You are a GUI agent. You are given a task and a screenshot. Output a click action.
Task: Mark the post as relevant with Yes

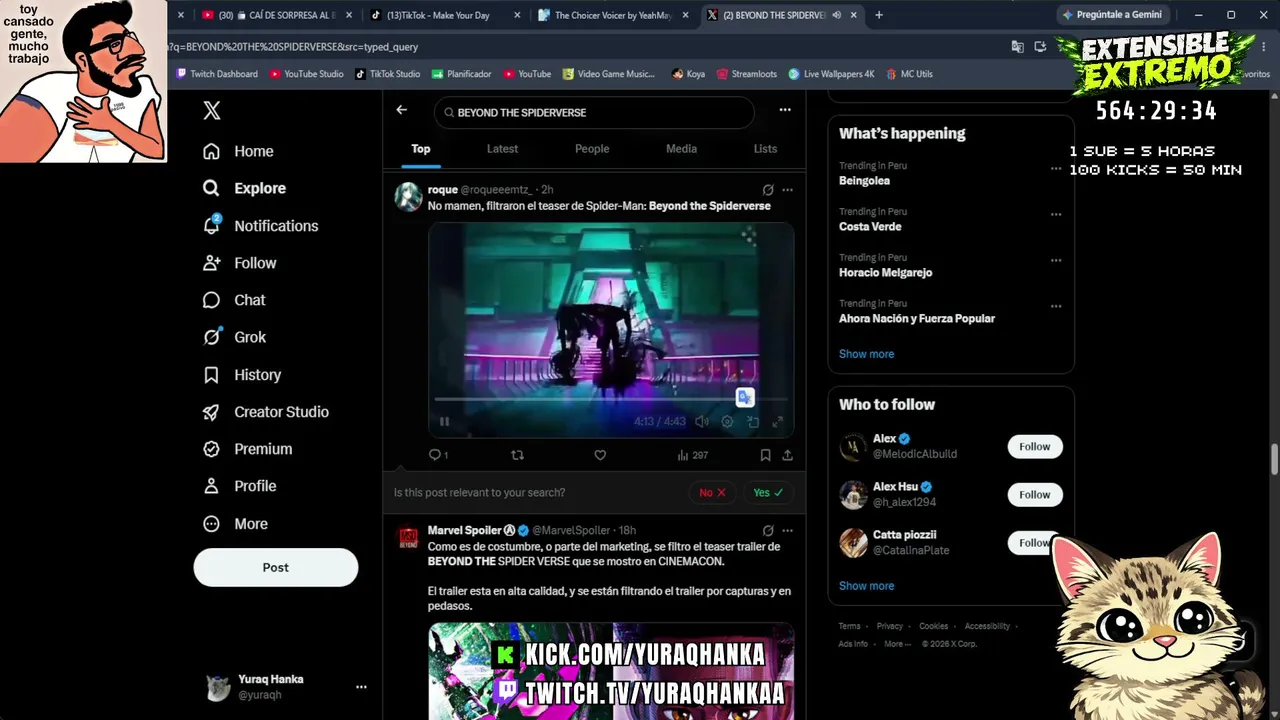coord(768,493)
